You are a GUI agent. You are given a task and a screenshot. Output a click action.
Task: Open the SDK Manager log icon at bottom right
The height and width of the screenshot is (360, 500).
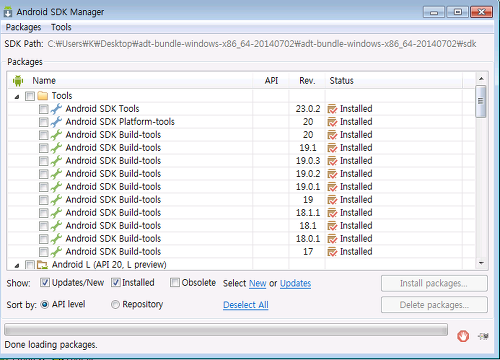(x=483, y=336)
